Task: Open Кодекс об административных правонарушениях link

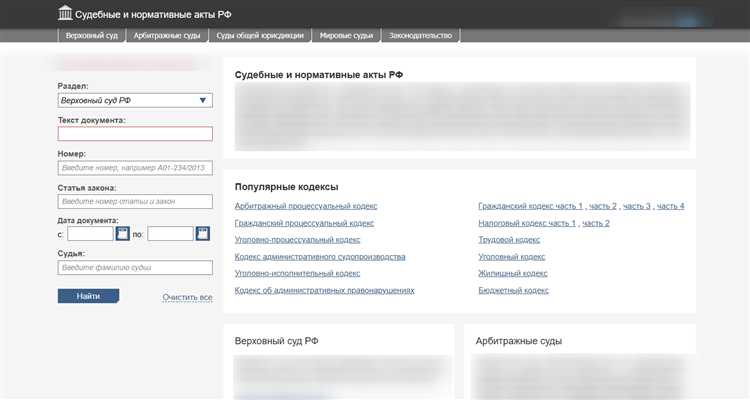Action: [x=324, y=290]
